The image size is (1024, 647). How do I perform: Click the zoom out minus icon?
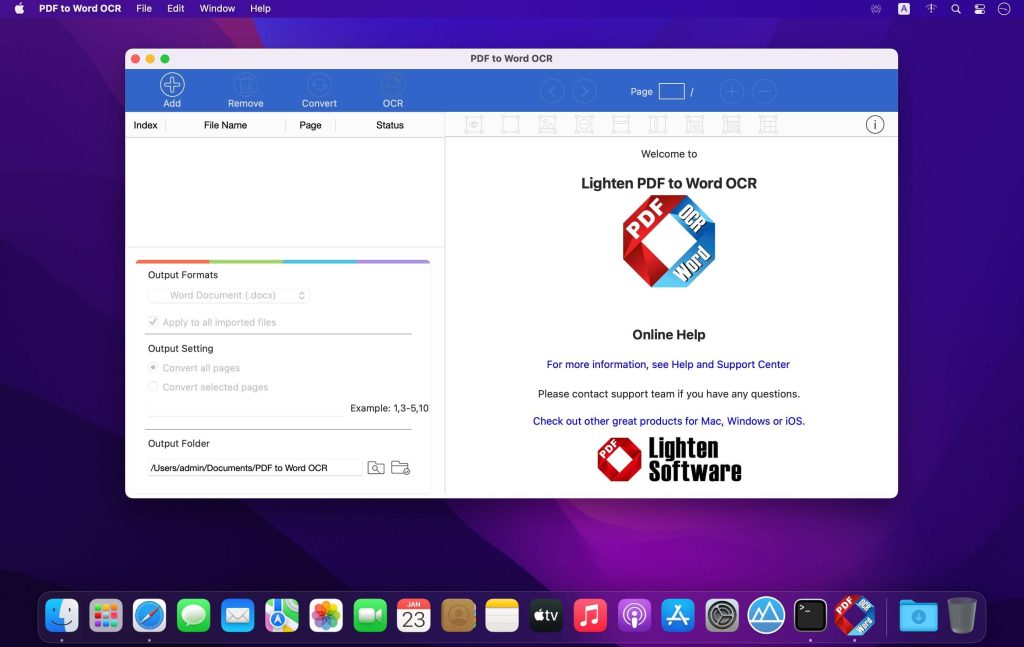[x=764, y=92]
